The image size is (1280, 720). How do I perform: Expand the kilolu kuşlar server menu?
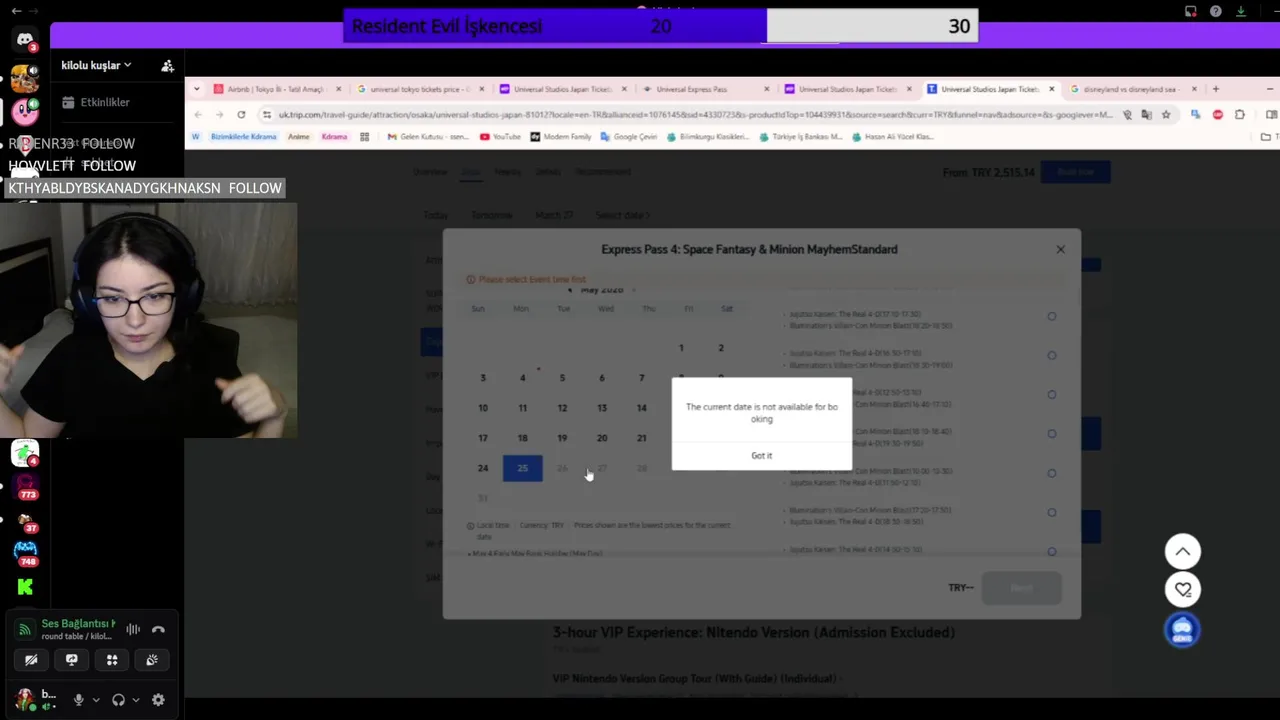click(96, 65)
